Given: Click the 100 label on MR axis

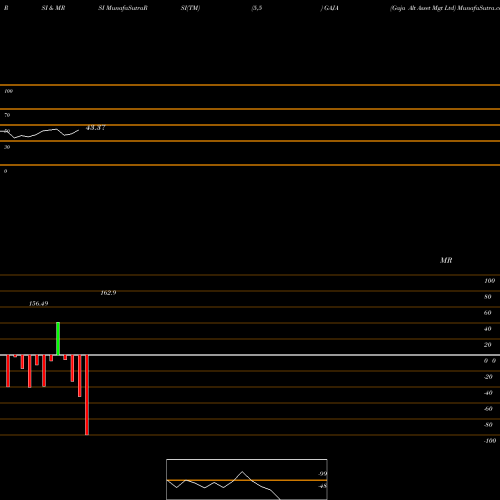Looking at the screenshot, I should [x=489, y=281].
